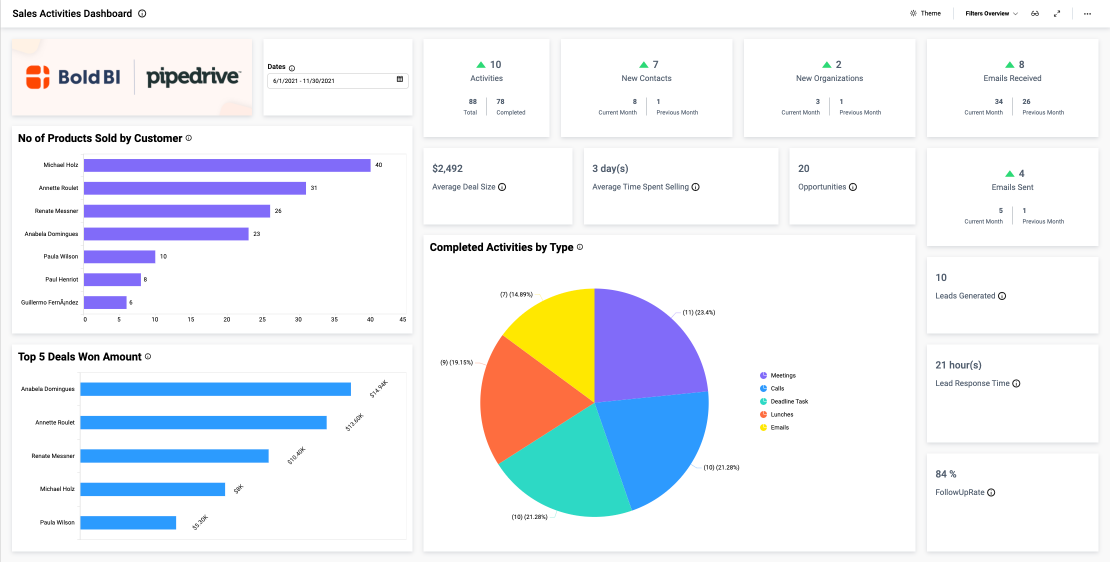Expand the Filters Overview dropdown

click(991, 14)
